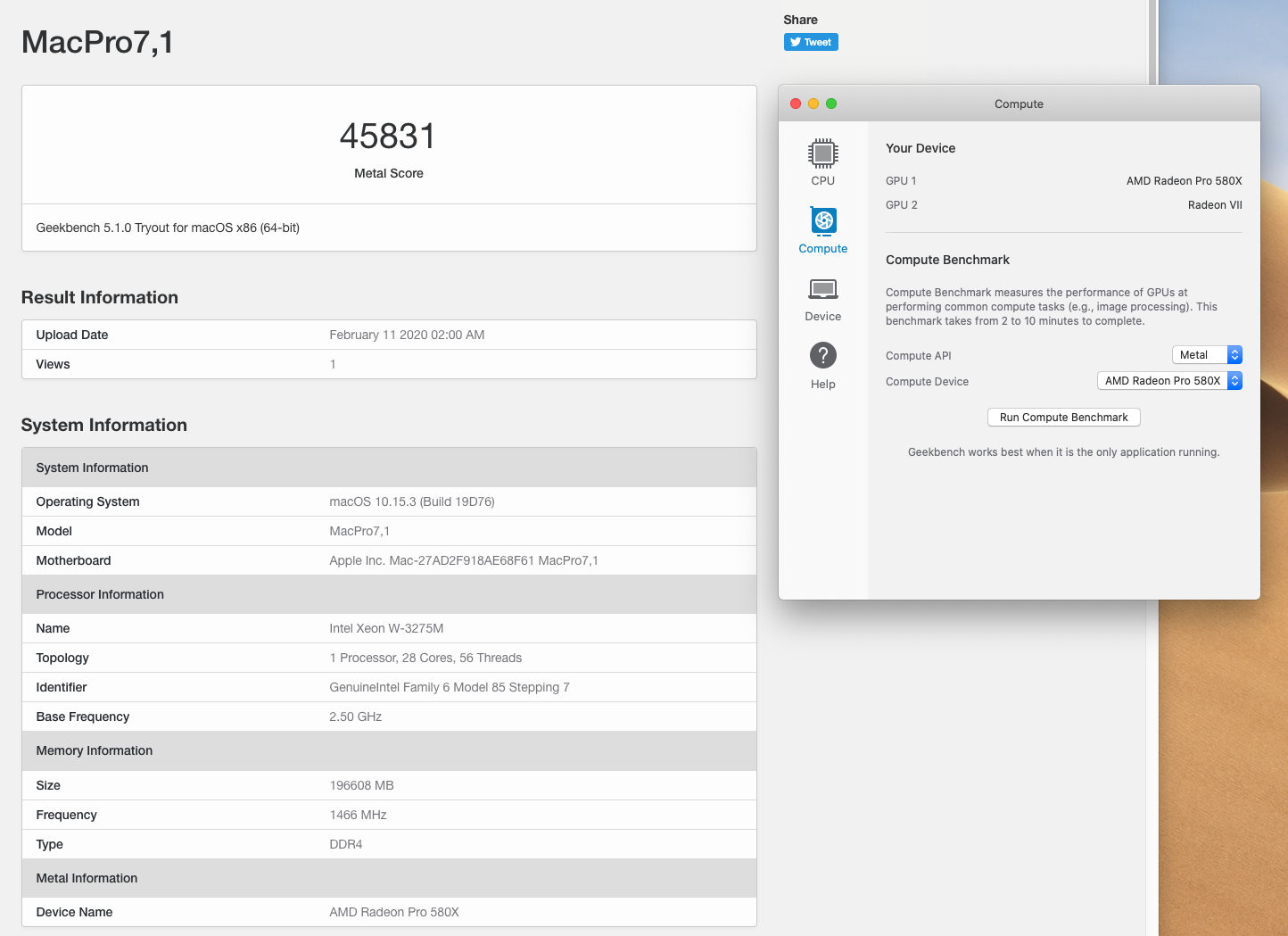
Task: Select GPU 2 Radeon VII entry
Action: (1063, 205)
